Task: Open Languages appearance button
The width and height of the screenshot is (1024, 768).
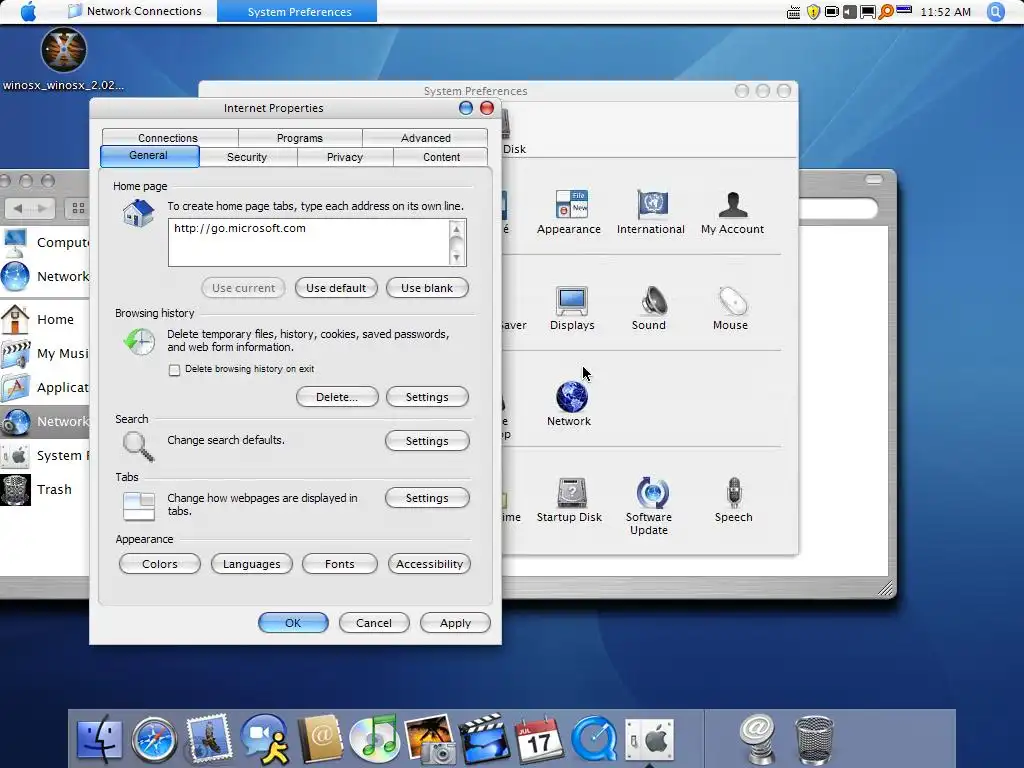Action: point(251,564)
